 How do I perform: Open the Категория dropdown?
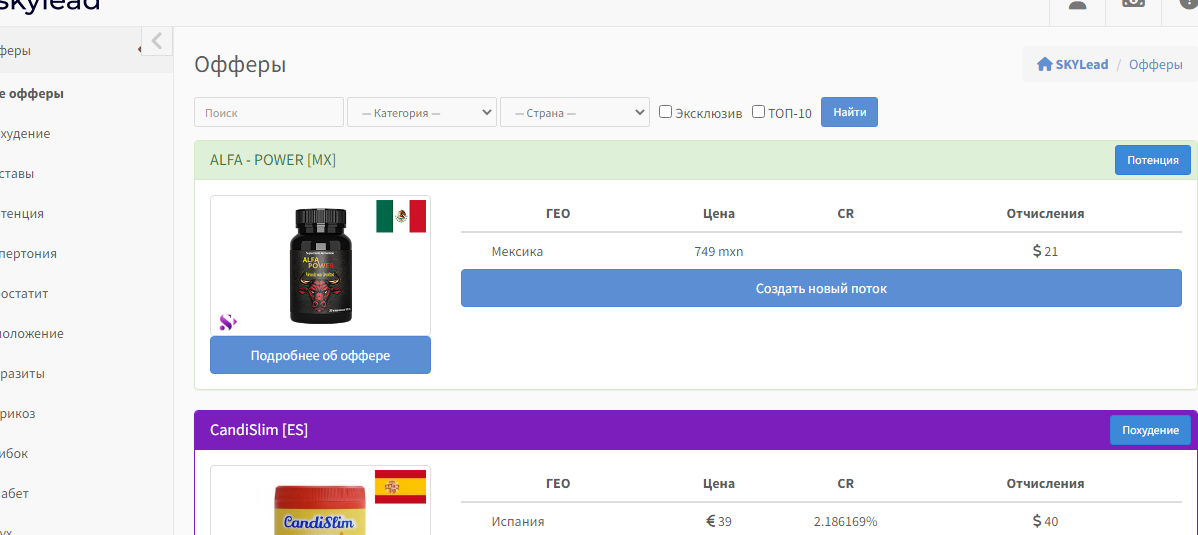[422, 112]
